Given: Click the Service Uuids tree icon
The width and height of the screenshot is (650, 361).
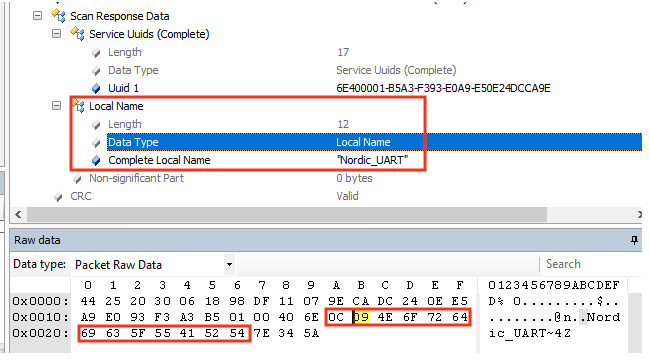Looking at the screenshot, I should coord(77,34).
